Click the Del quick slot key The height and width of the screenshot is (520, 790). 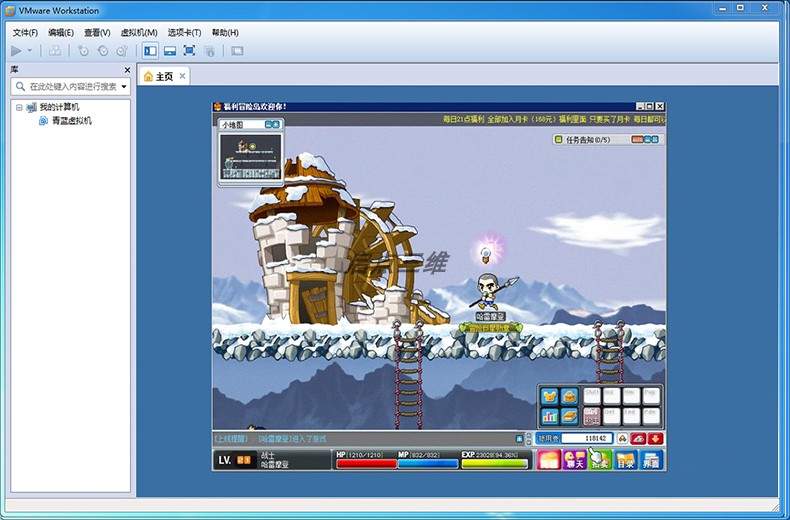[612, 416]
